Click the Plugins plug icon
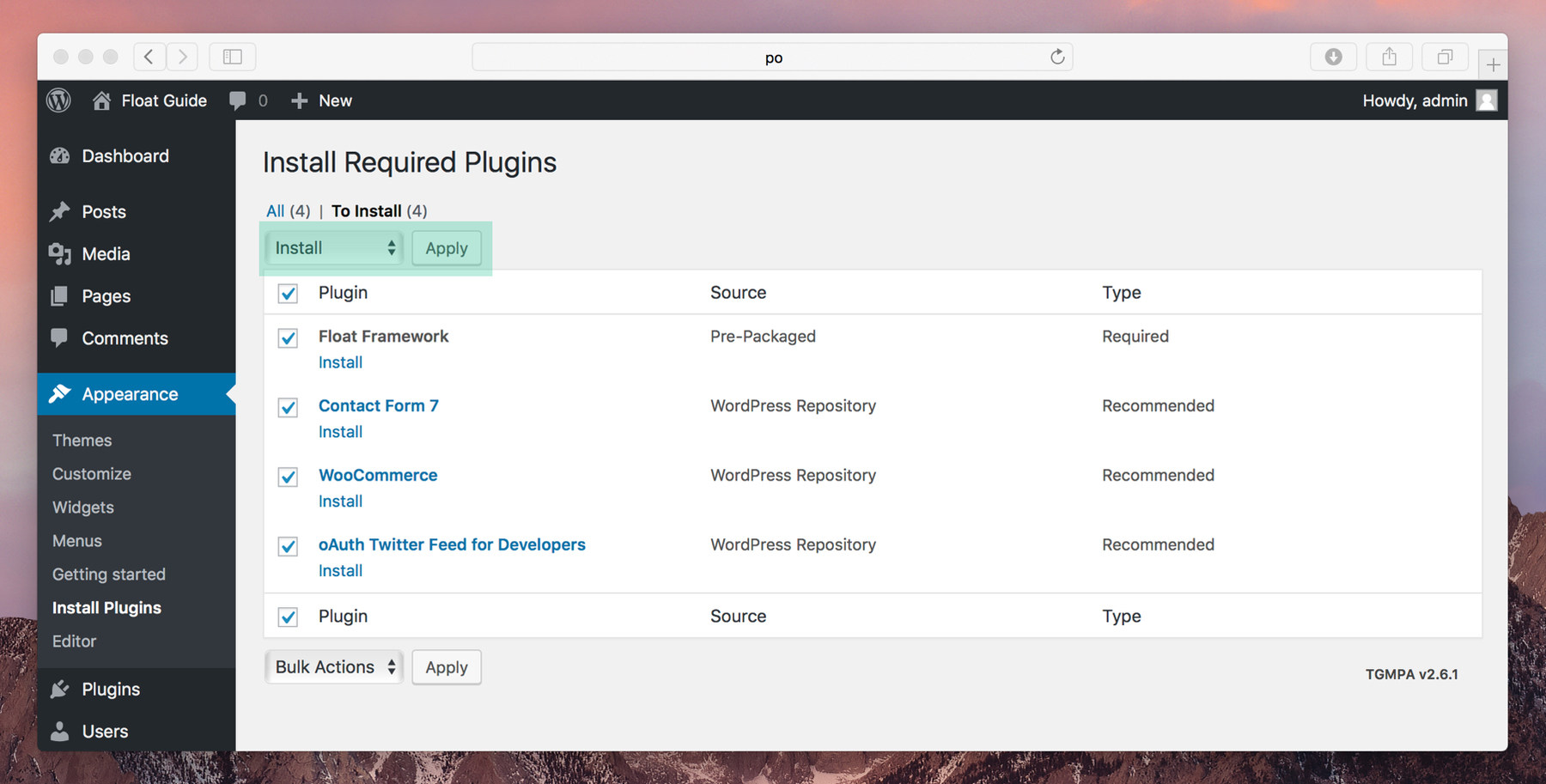Screen dimensions: 1546x784 pos(59,690)
